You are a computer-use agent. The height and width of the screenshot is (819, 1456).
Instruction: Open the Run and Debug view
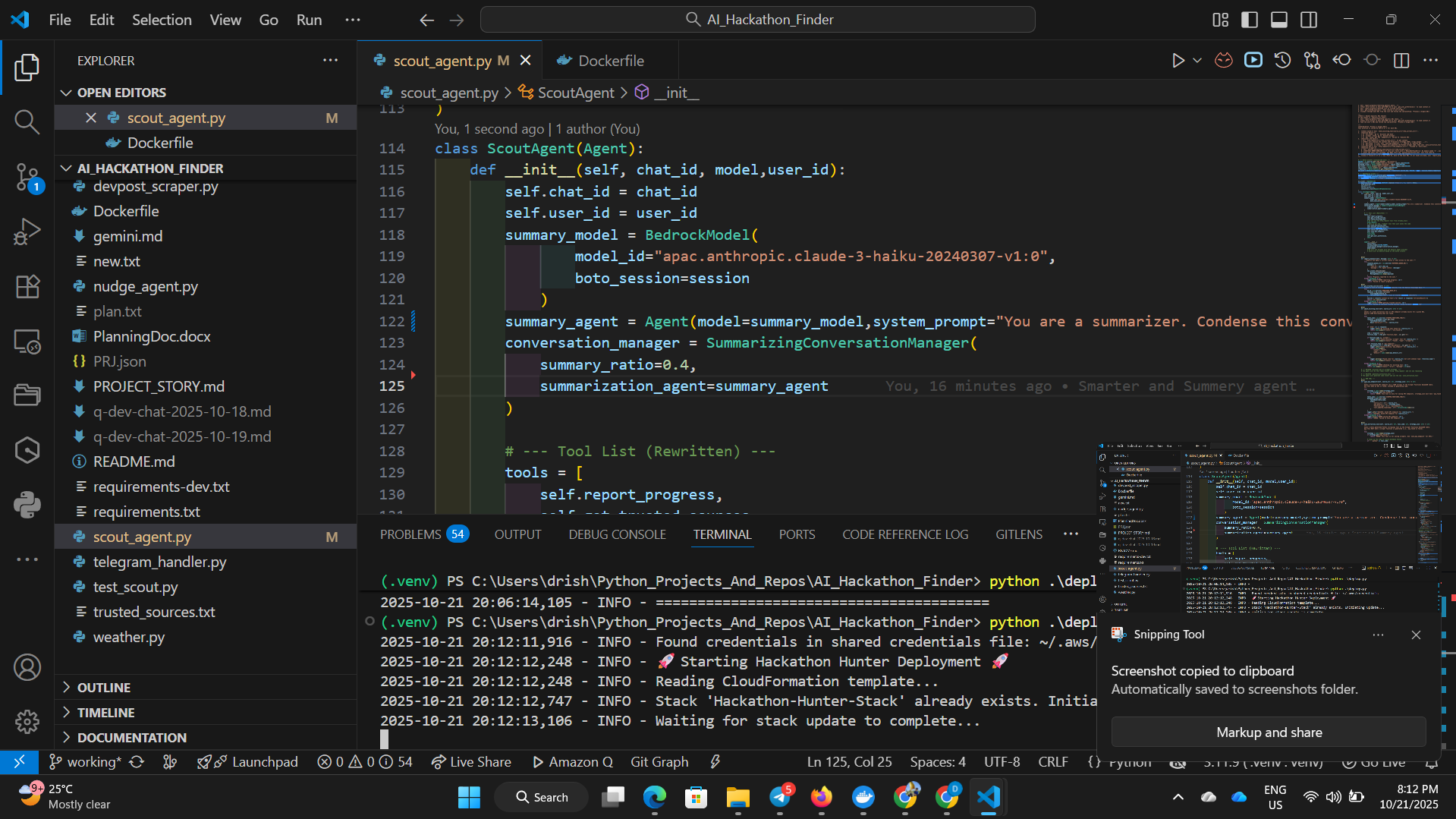pos(27,231)
